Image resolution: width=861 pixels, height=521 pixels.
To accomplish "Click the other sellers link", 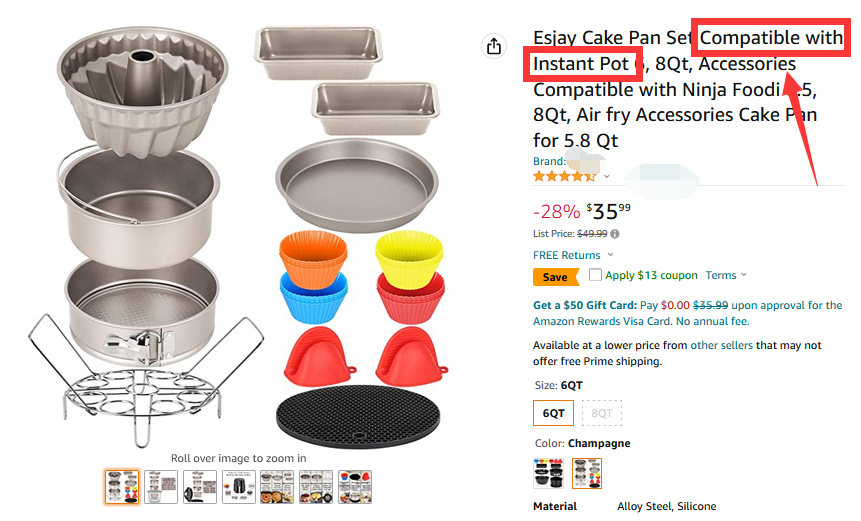I will point(721,345).
